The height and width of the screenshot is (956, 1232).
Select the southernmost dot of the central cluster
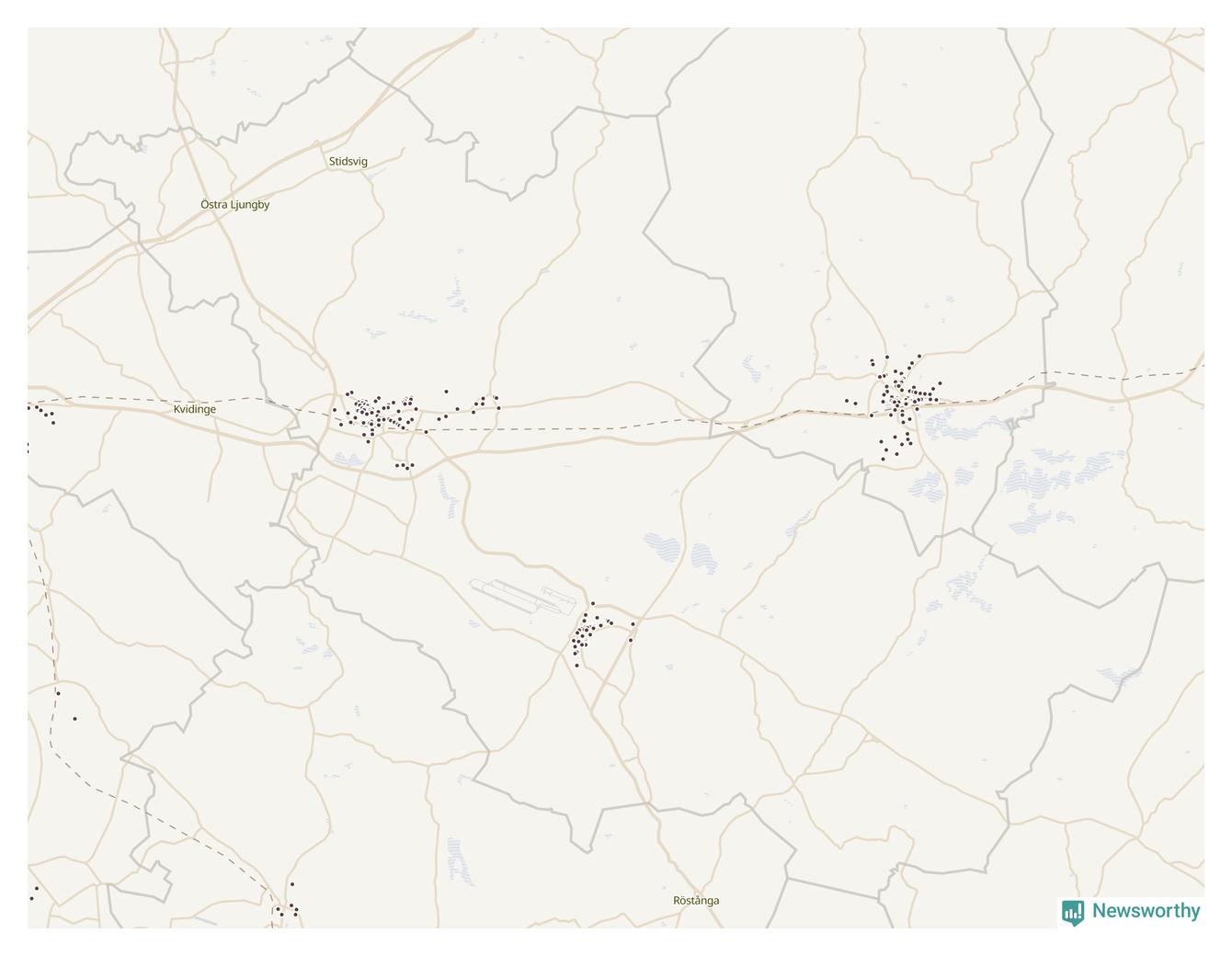(576, 666)
